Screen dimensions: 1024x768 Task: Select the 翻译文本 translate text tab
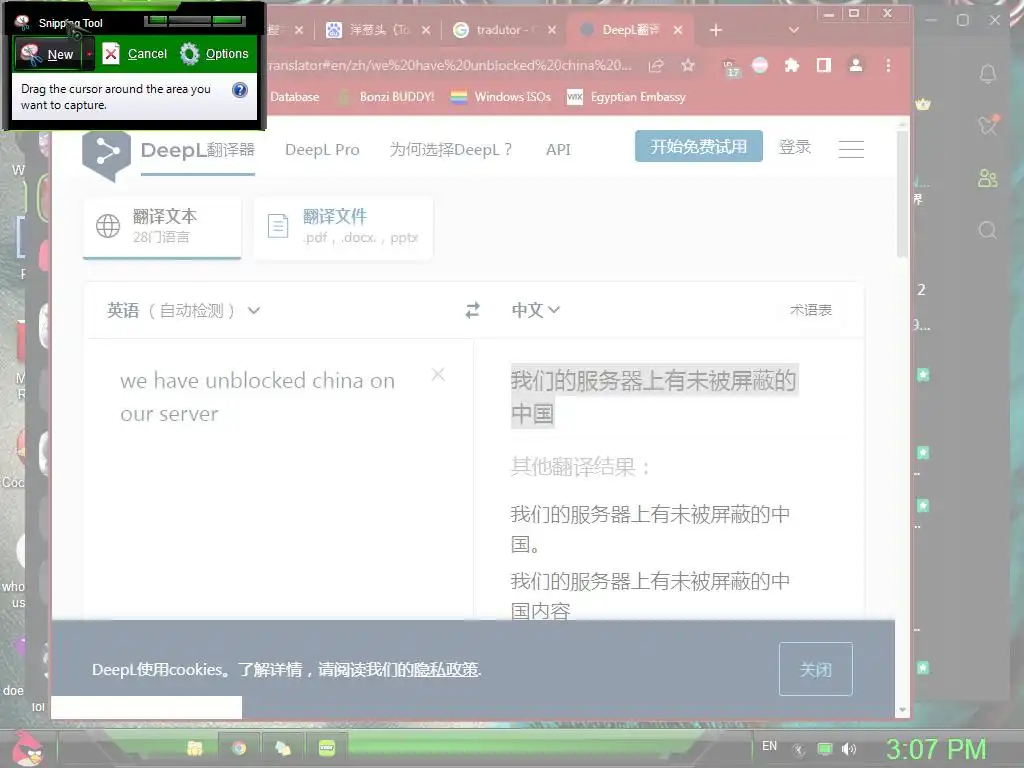tap(162, 226)
